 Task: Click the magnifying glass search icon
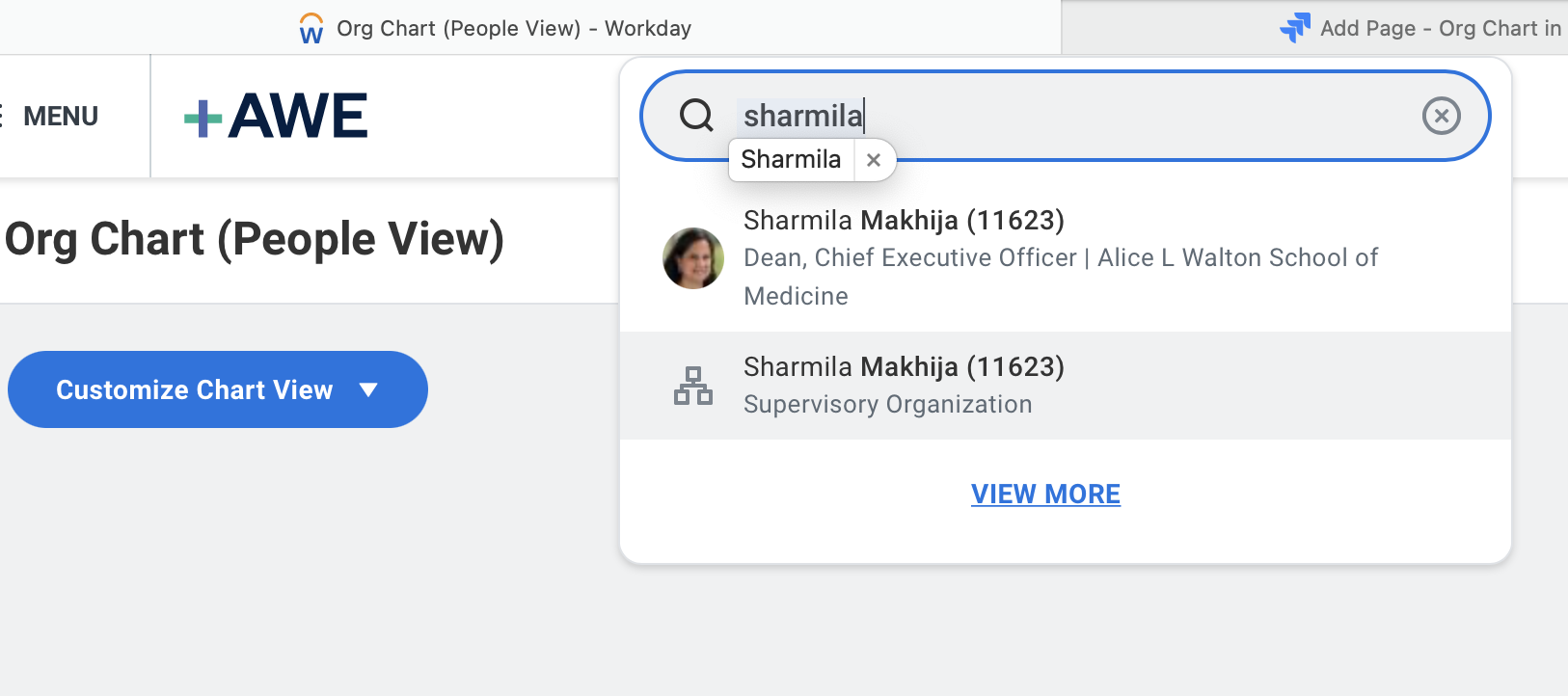click(694, 116)
